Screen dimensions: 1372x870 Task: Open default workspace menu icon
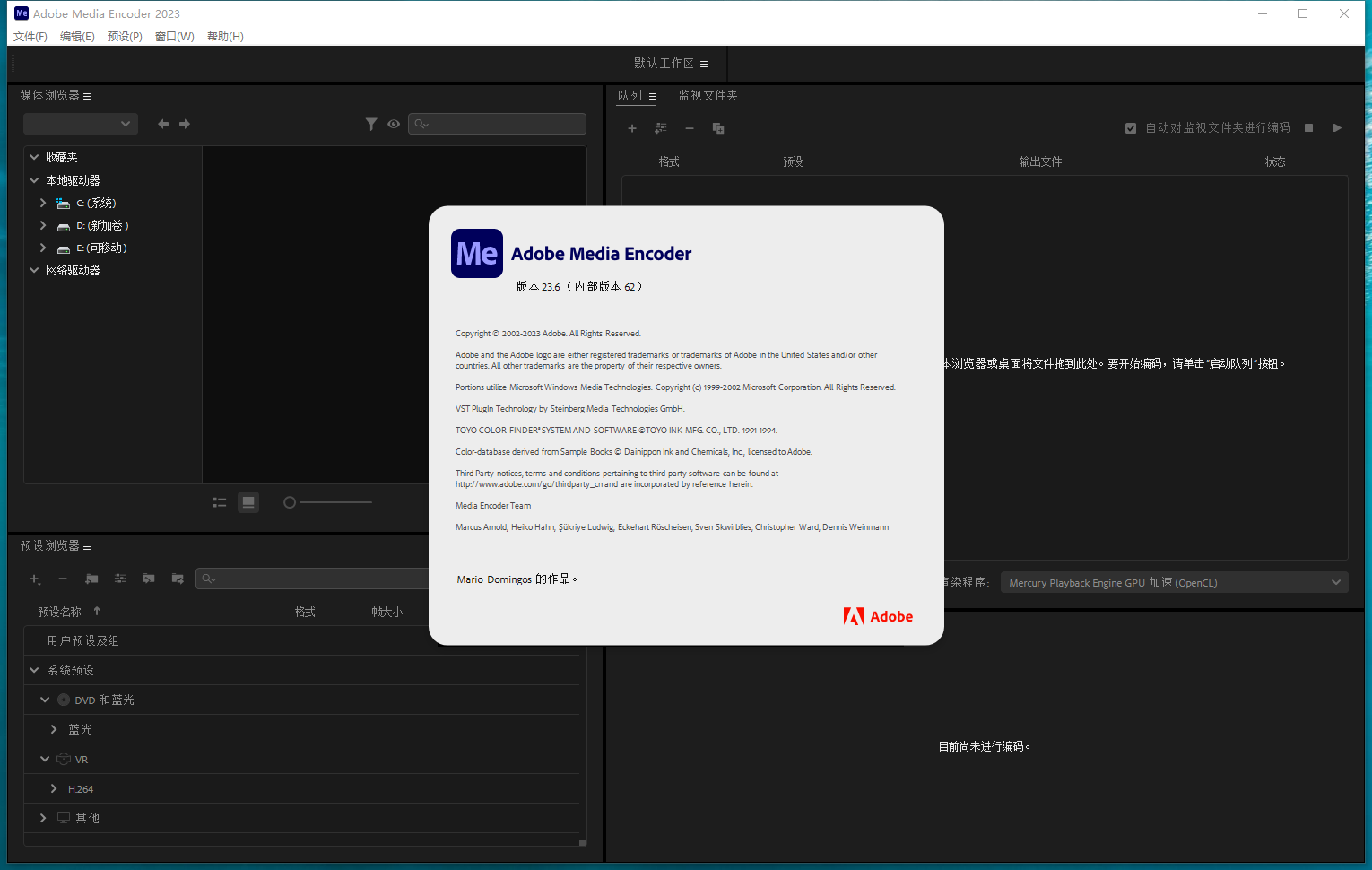(704, 64)
